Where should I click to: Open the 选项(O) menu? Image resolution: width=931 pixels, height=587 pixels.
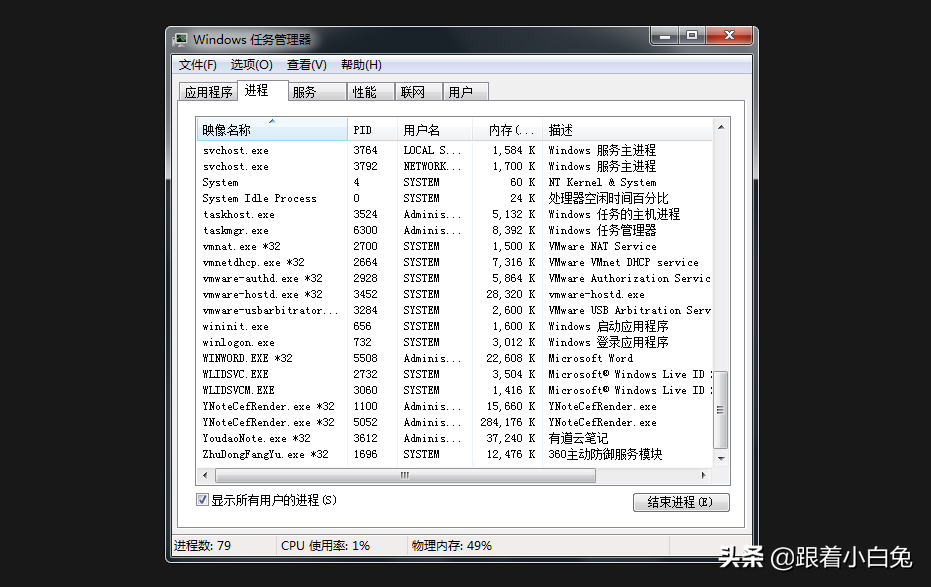pyautogui.click(x=251, y=65)
